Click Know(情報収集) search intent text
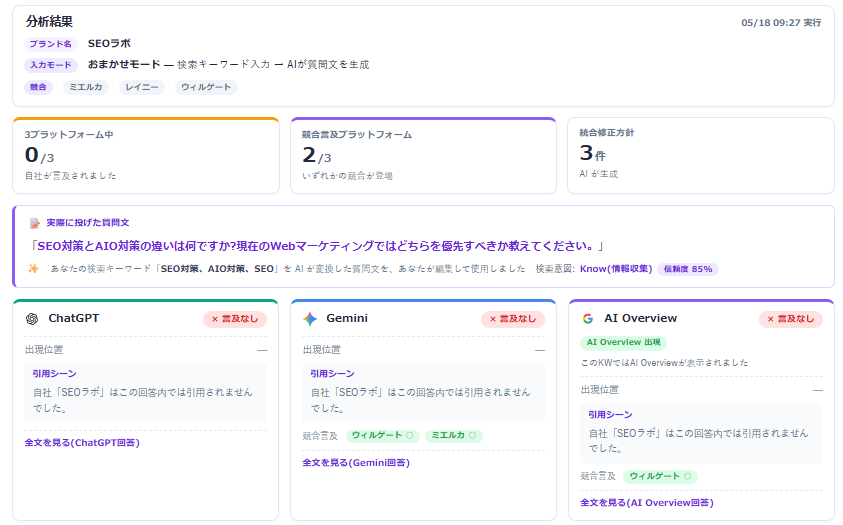The image size is (843, 525). coord(616,269)
